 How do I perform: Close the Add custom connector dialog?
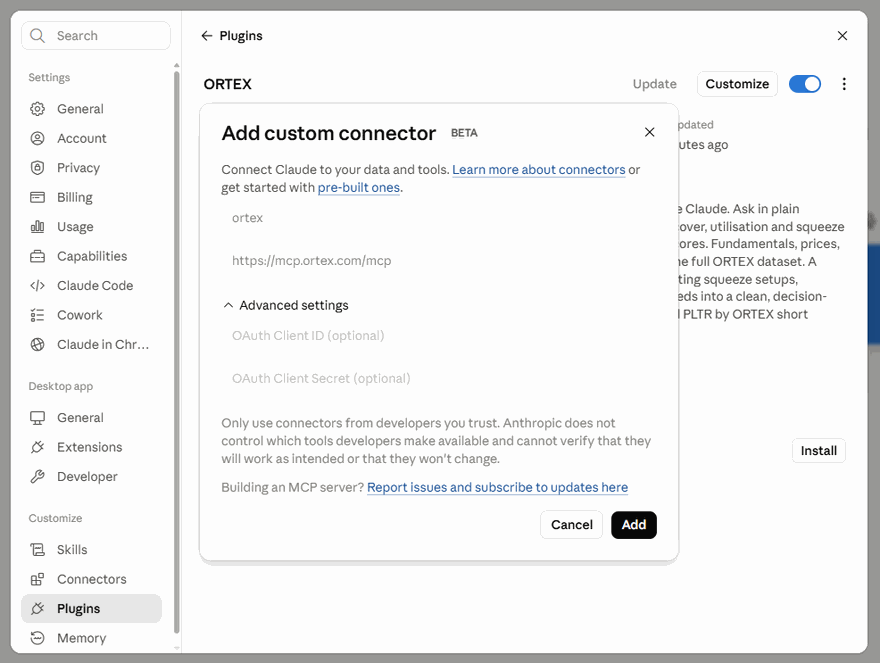pyautogui.click(x=649, y=132)
